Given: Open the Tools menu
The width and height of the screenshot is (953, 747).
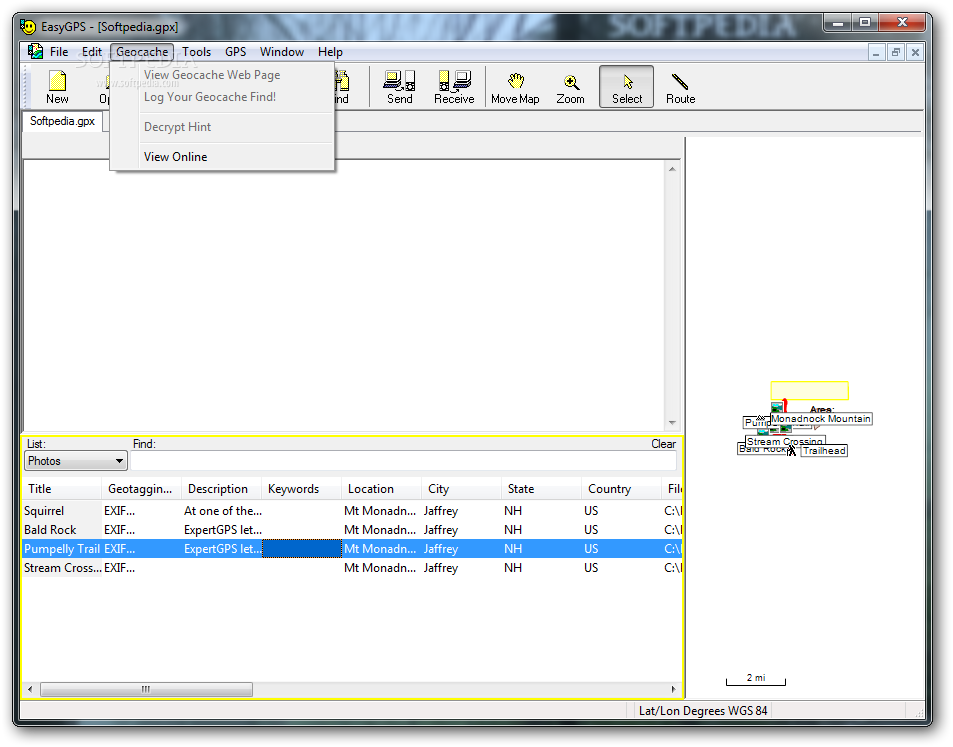Looking at the screenshot, I should click(196, 52).
